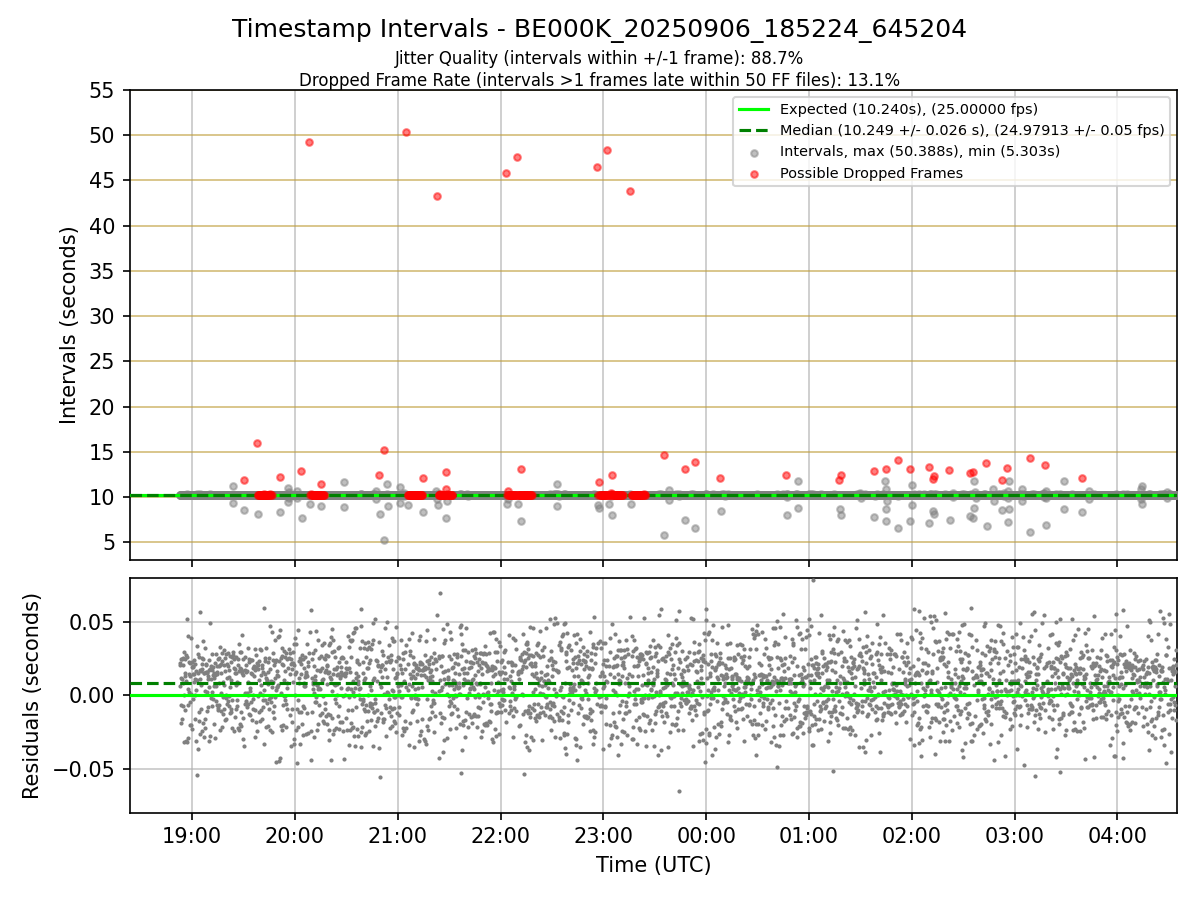Click the highest red outlier dot above 50 seconds

(x=406, y=132)
